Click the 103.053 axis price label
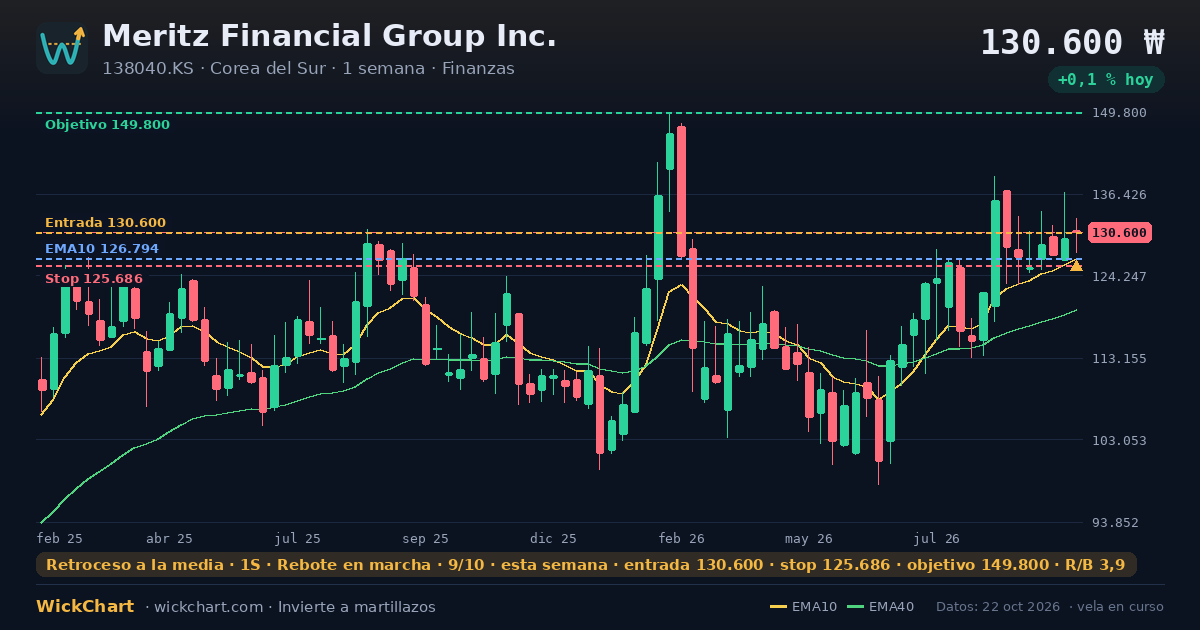This screenshot has width=1200, height=630. 1119,441
